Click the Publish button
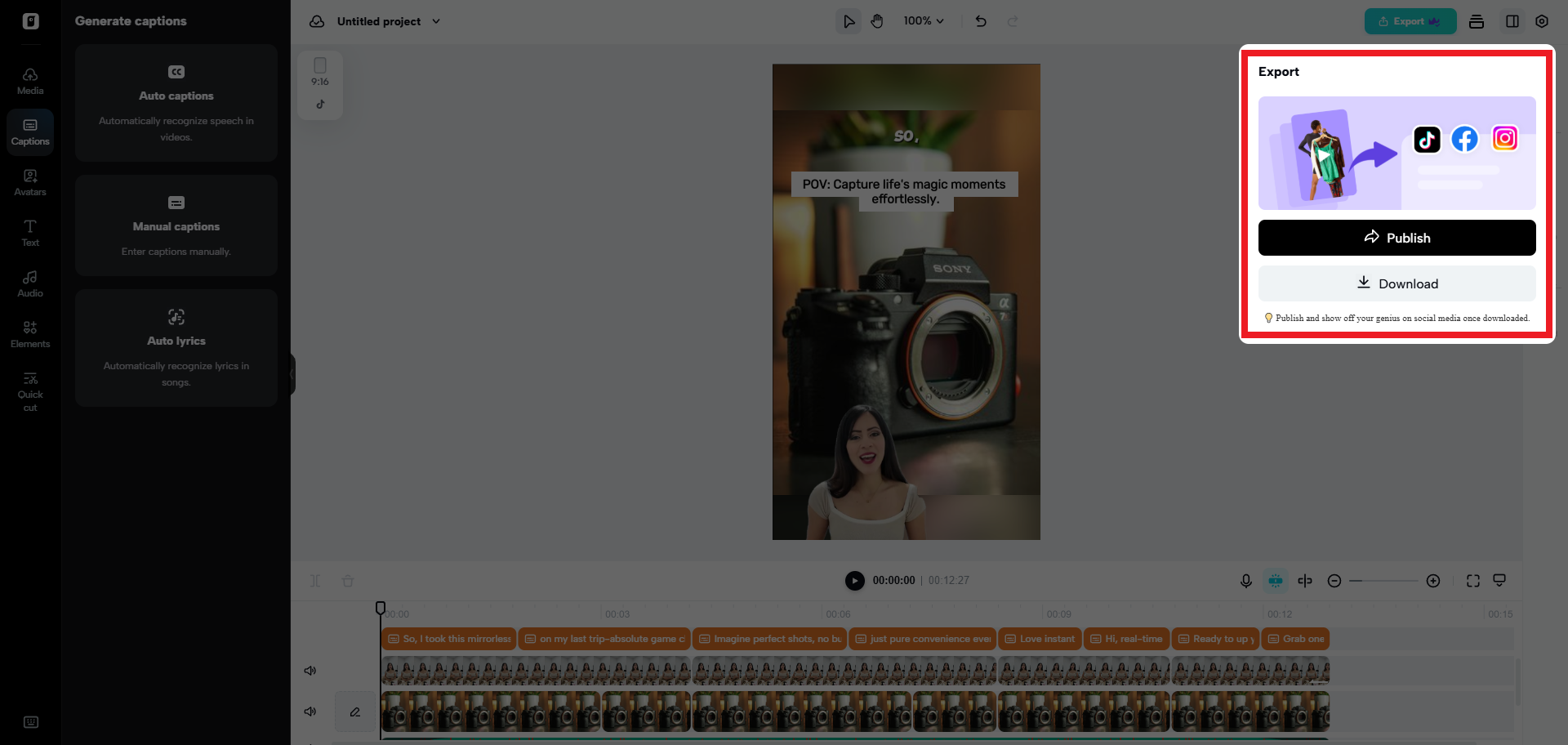This screenshot has height=745, width=1568. [x=1396, y=238]
